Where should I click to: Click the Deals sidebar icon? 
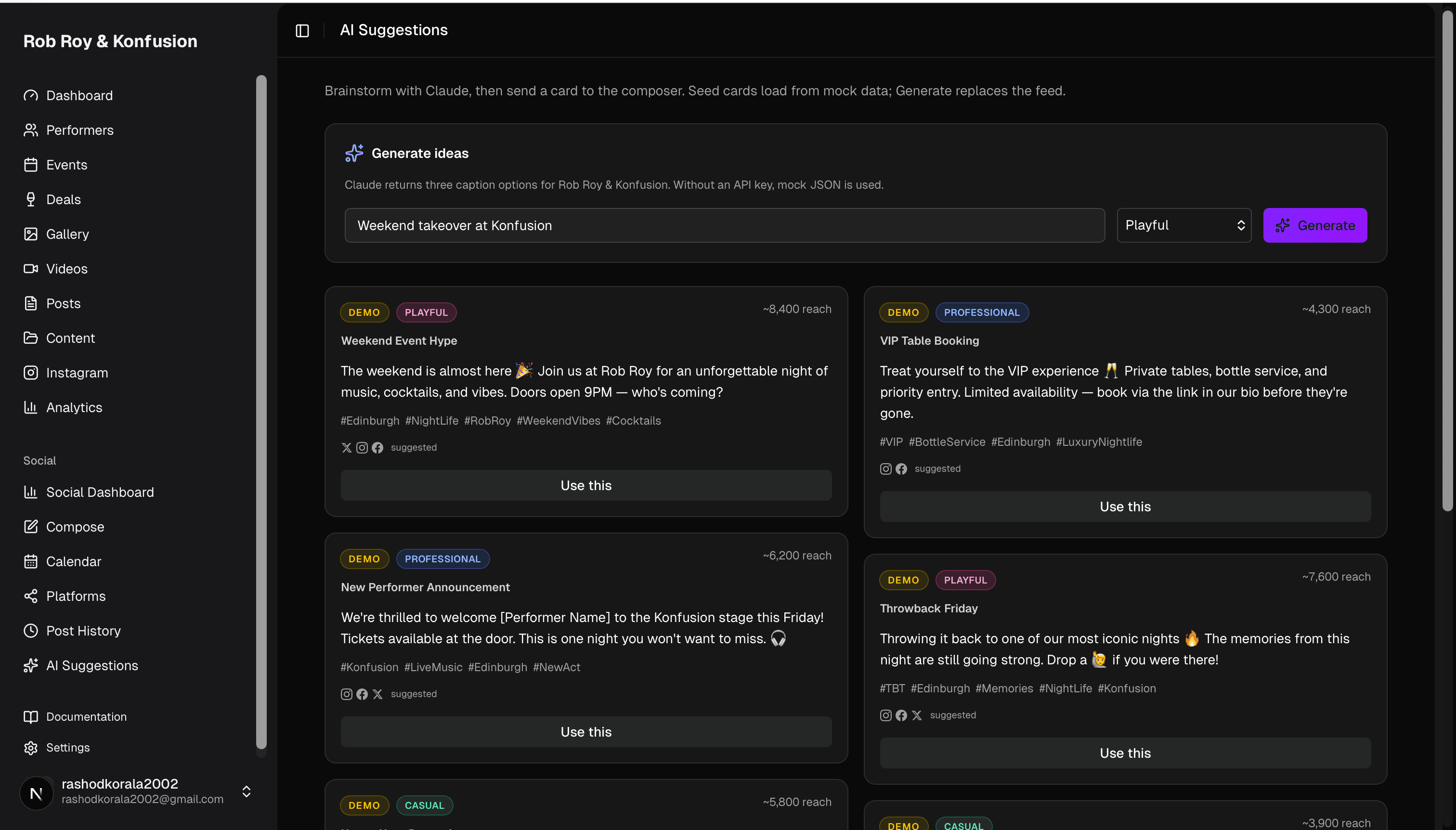[31, 199]
